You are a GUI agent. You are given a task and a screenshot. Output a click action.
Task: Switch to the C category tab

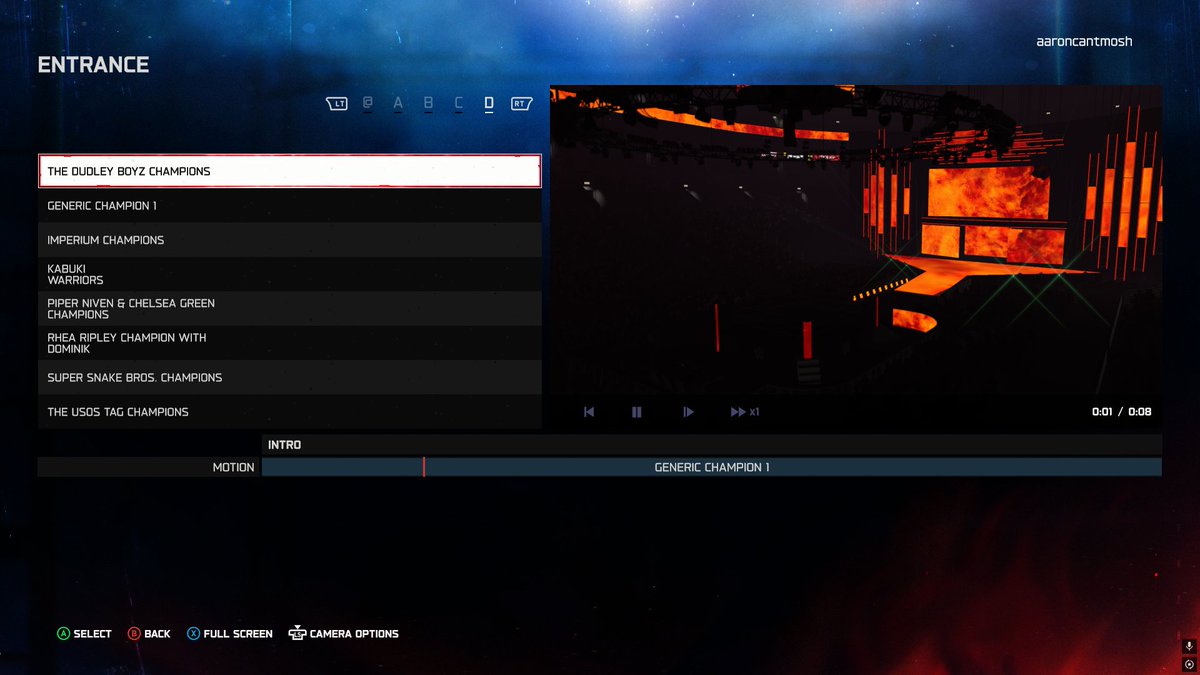[459, 103]
